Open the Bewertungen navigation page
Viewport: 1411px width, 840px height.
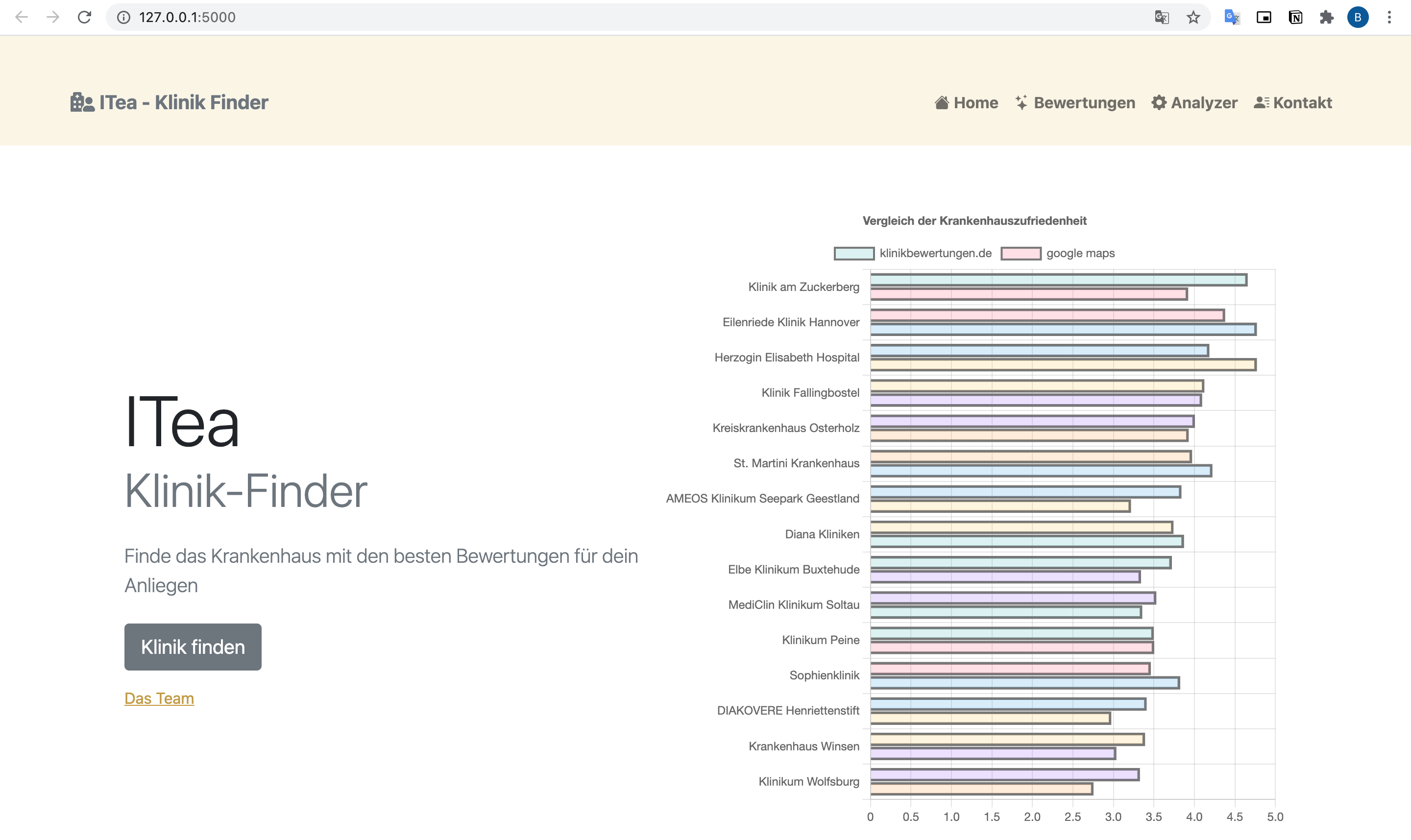point(1075,102)
